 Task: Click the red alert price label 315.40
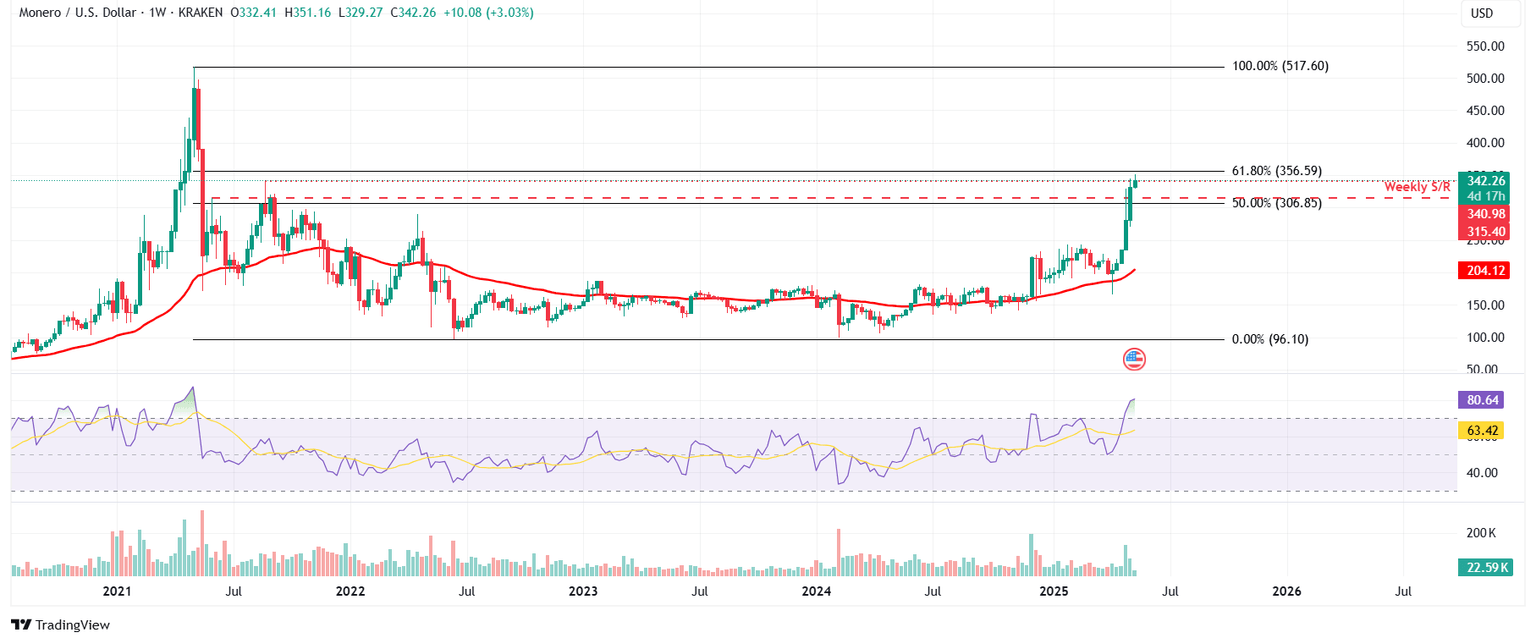pyautogui.click(x=1486, y=230)
